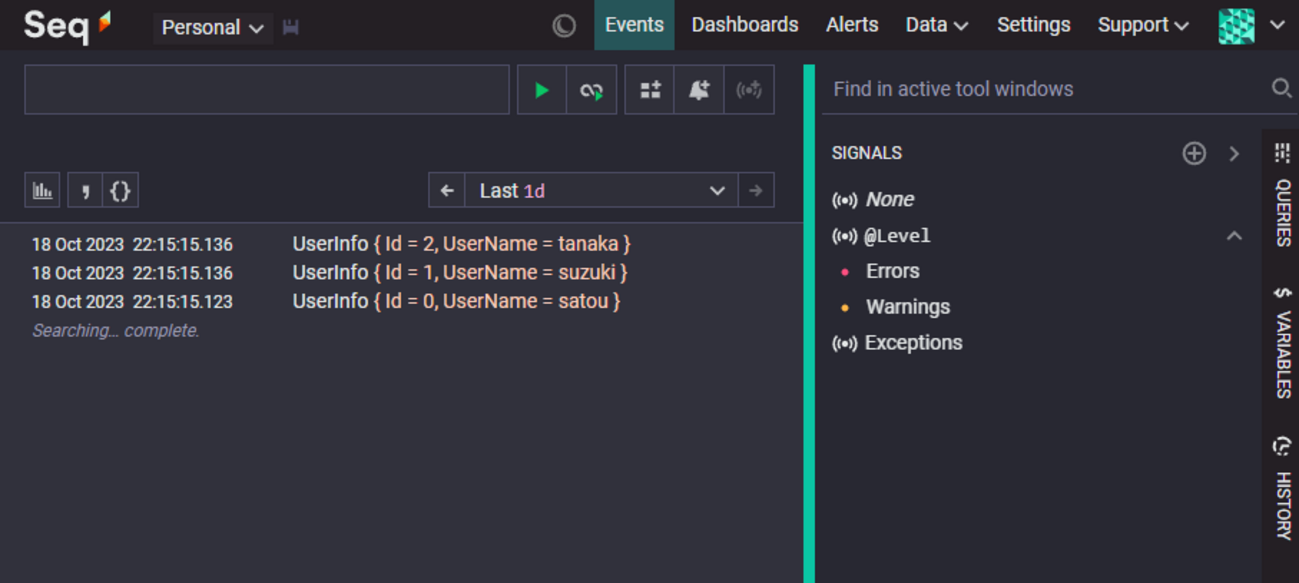Go to the Alerts page
The width and height of the screenshot is (1299, 583).
852,25
